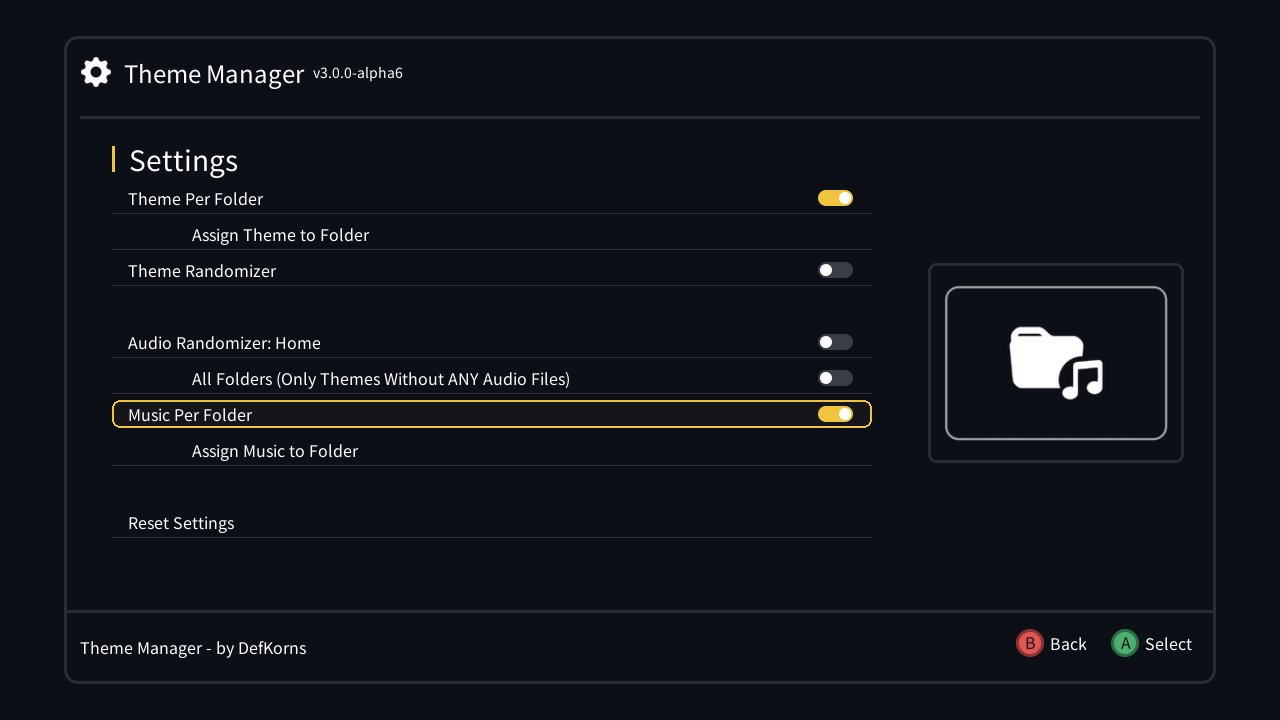Image resolution: width=1280 pixels, height=720 pixels.
Task: Click the music folder preview icon
Action: click(1056, 363)
